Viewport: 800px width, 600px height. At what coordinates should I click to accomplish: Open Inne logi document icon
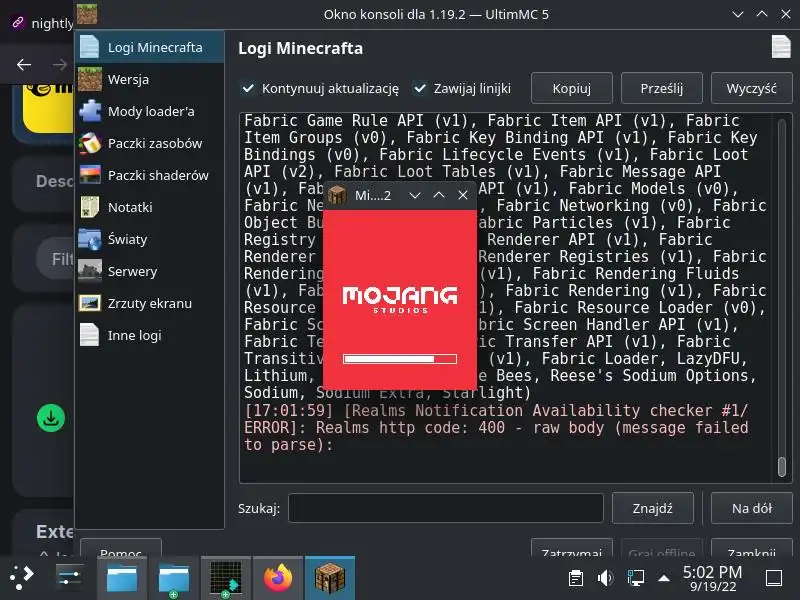(x=90, y=335)
